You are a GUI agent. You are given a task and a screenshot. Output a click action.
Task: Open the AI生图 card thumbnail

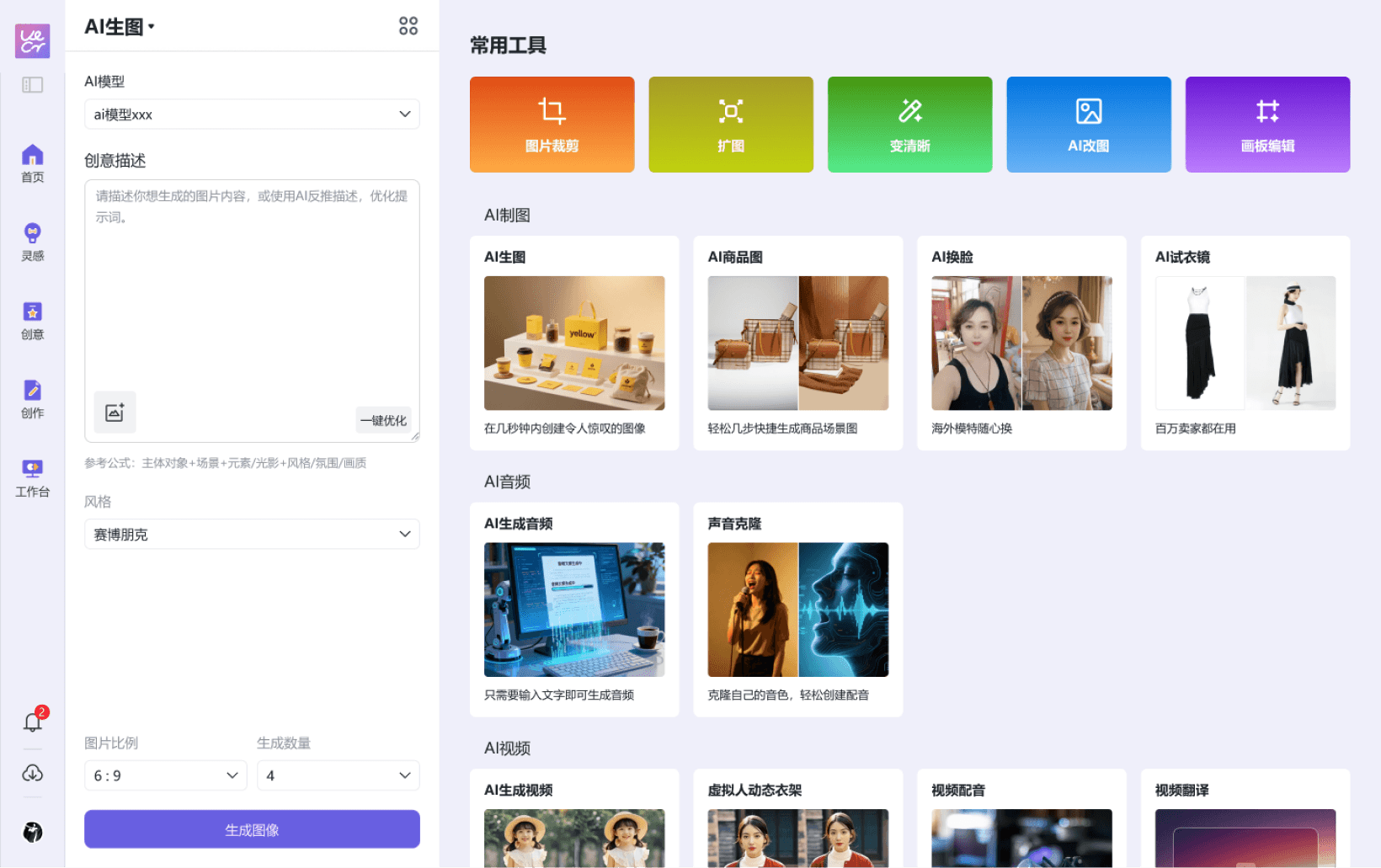point(574,343)
